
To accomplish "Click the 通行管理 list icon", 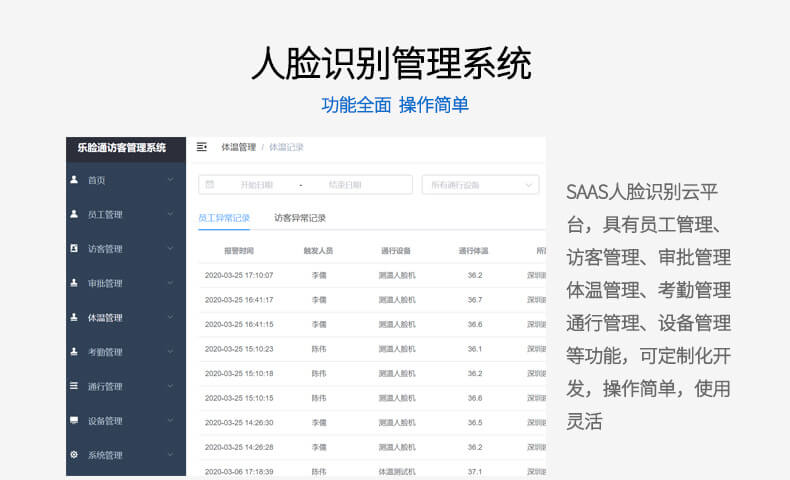I will click(x=74, y=386).
